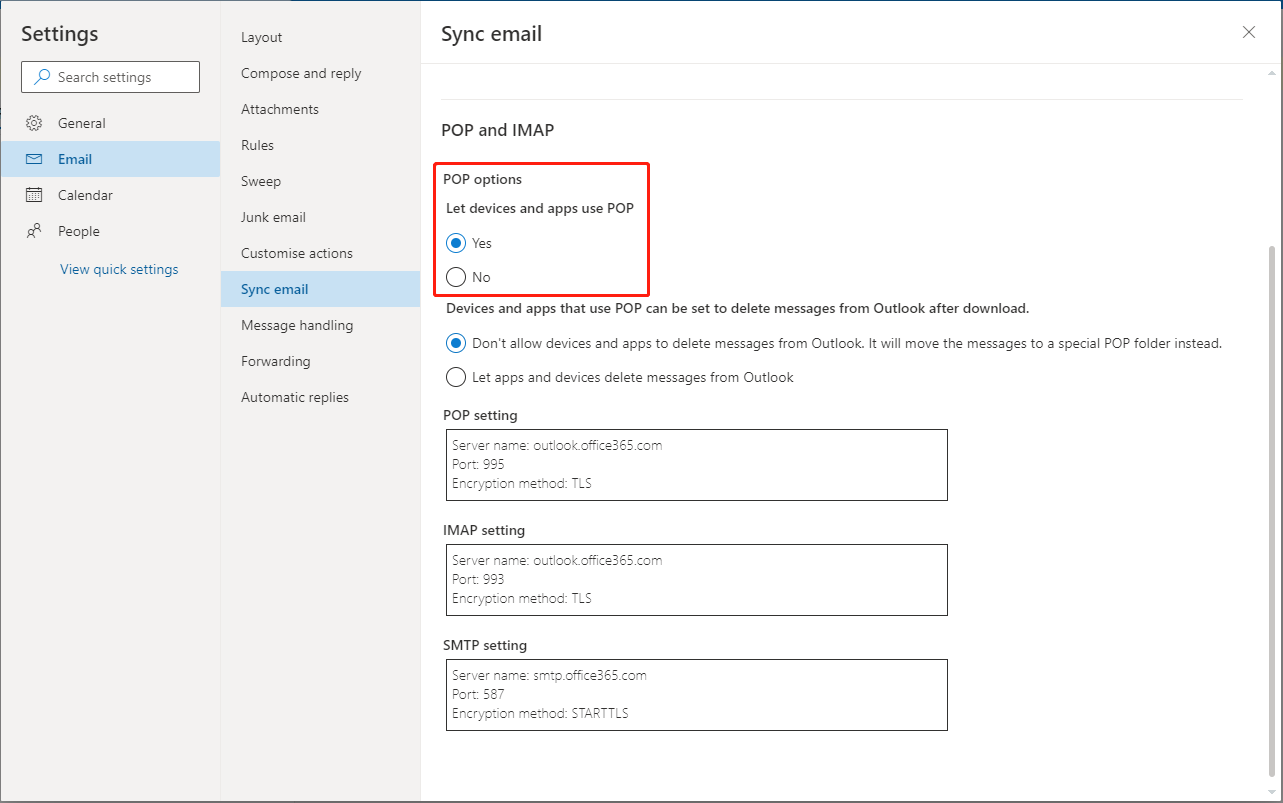This screenshot has width=1283, height=803.
Task: Close the Sync email settings panel
Action: (1248, 32)
